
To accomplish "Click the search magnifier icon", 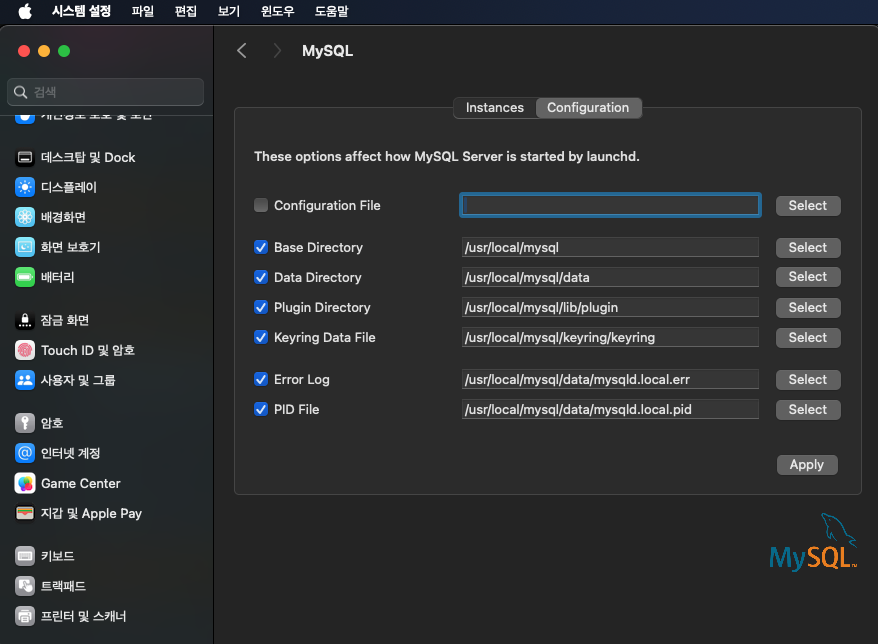I will pyautogui.click(x=21, y=92).
